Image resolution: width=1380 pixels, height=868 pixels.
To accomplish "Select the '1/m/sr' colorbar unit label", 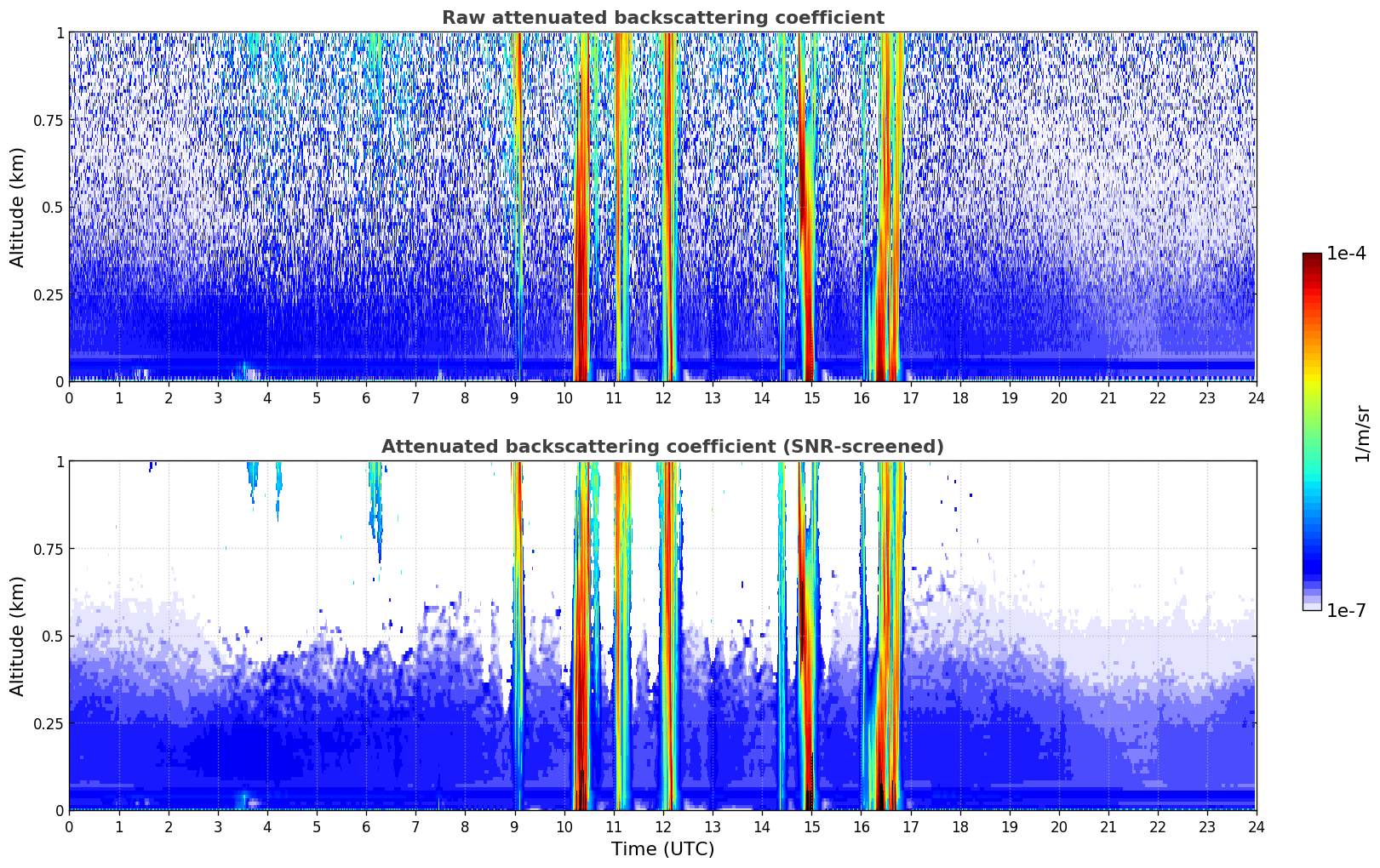I will tap(1362, 433).
